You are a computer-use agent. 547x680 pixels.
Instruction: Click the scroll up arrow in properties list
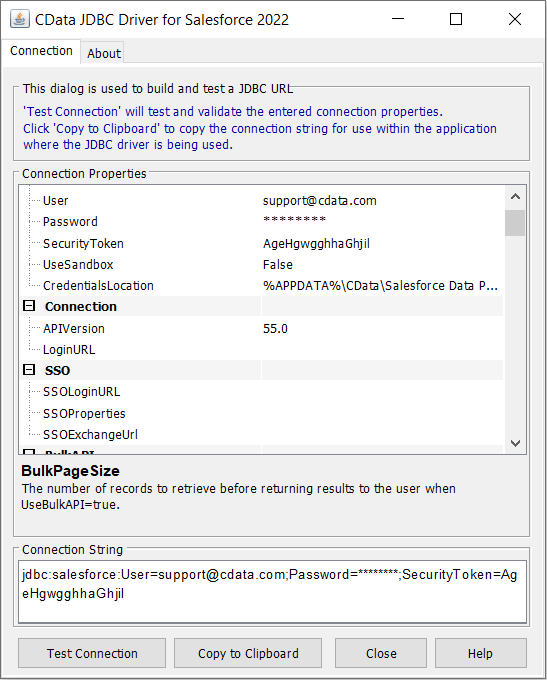(x=515, y=196)
